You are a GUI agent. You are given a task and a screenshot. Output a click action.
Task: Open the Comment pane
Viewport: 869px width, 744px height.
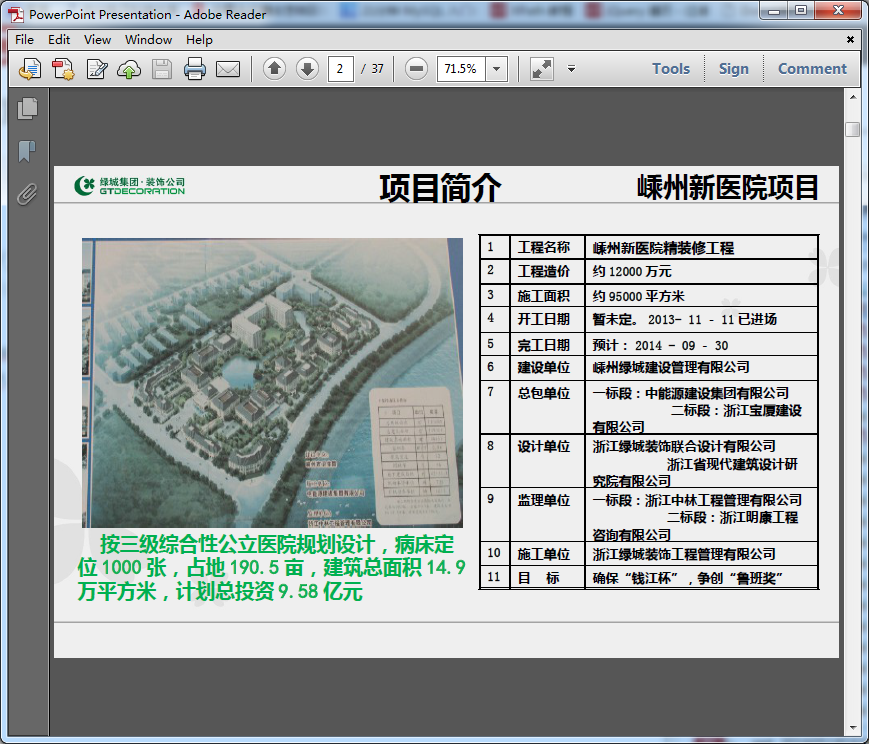(812, 69)
